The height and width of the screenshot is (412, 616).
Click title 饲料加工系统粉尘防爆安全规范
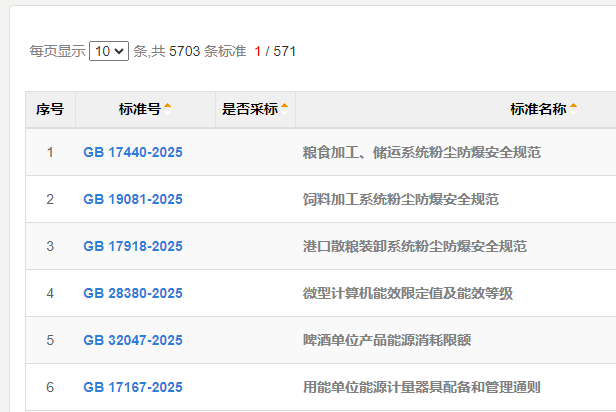(400, 200)
